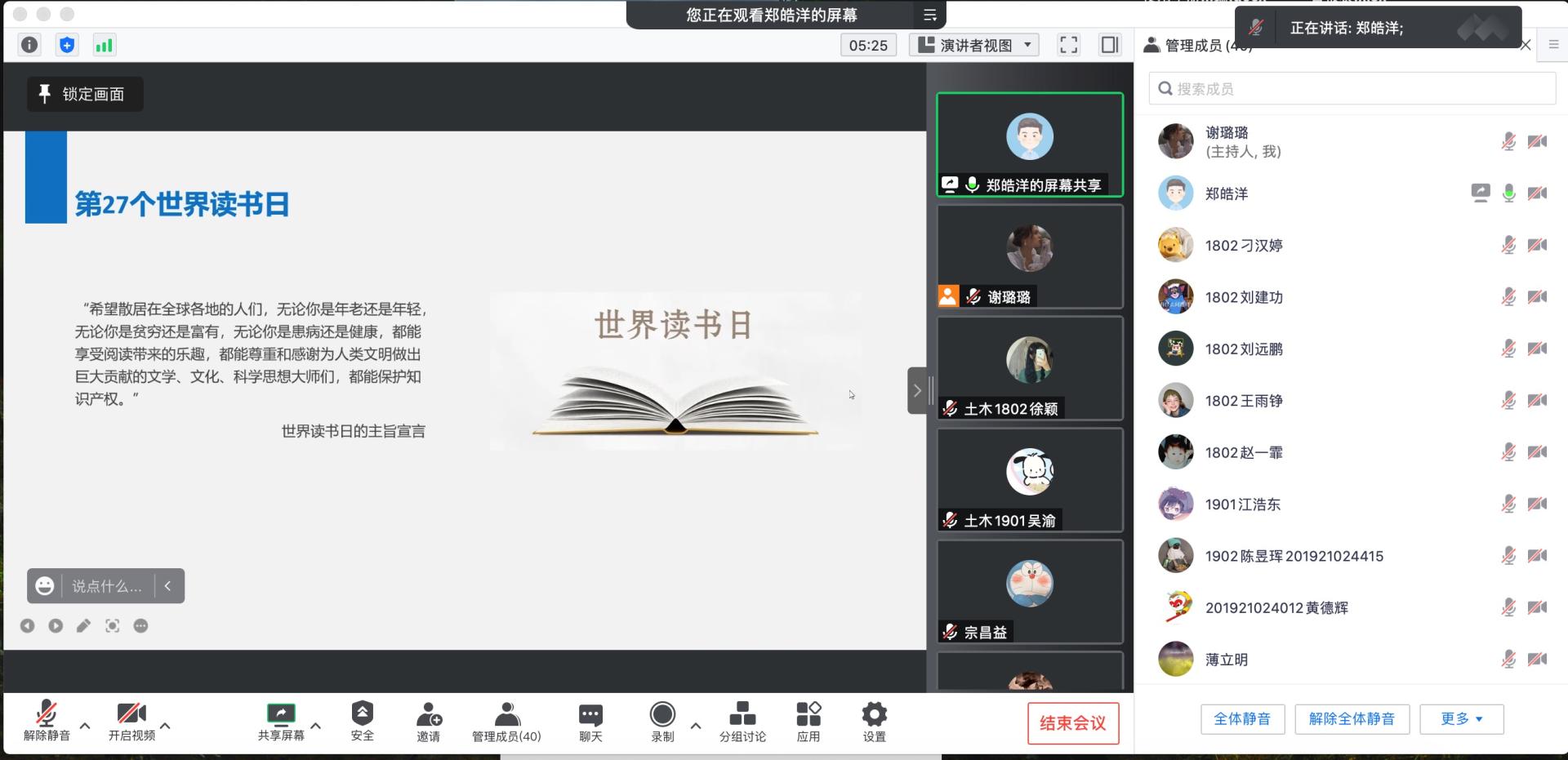Screen dimensions: 1568x760
Task: Click the 邀请 invite icon
Action: (x=429, y=722)
